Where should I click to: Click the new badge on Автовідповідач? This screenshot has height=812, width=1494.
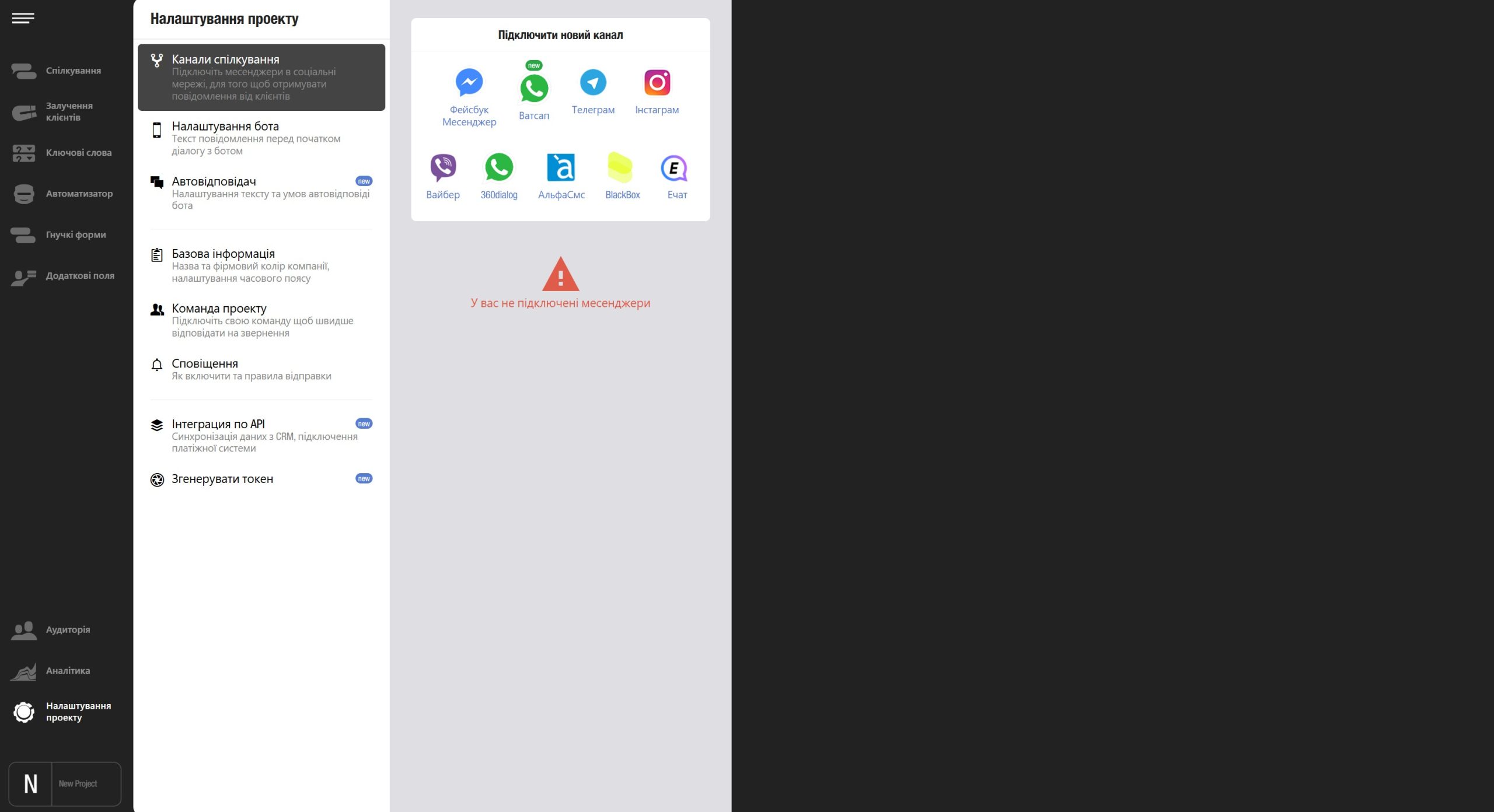click(x=364, y=181)
